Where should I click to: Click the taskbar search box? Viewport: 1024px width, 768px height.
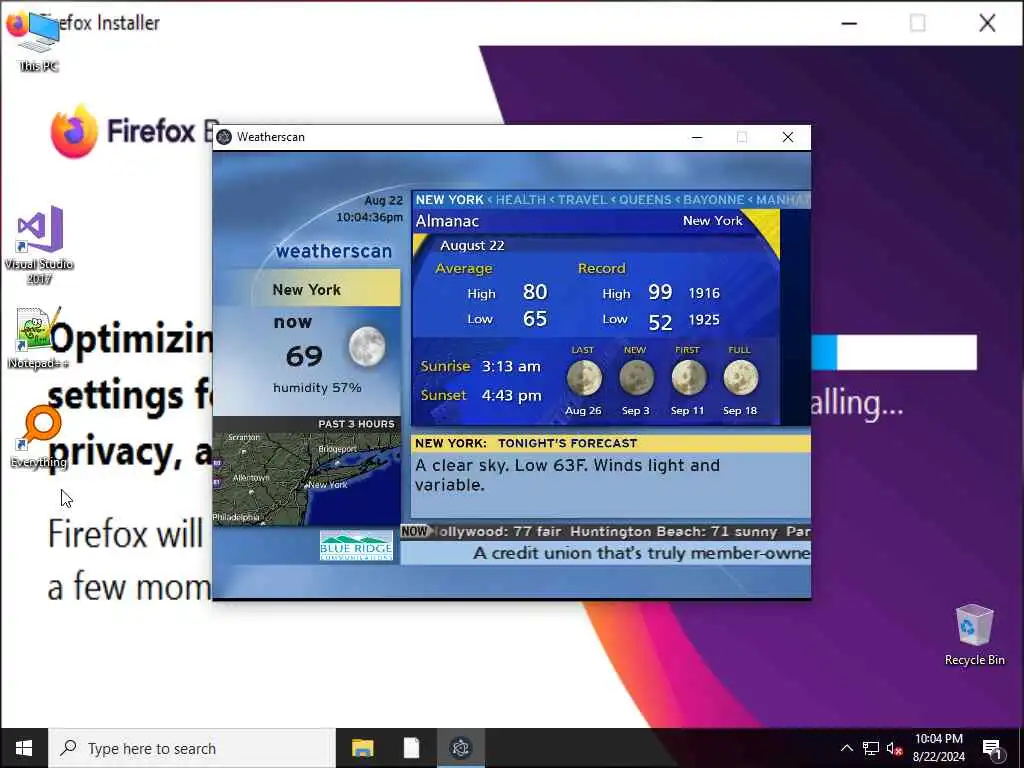(192, 748)
